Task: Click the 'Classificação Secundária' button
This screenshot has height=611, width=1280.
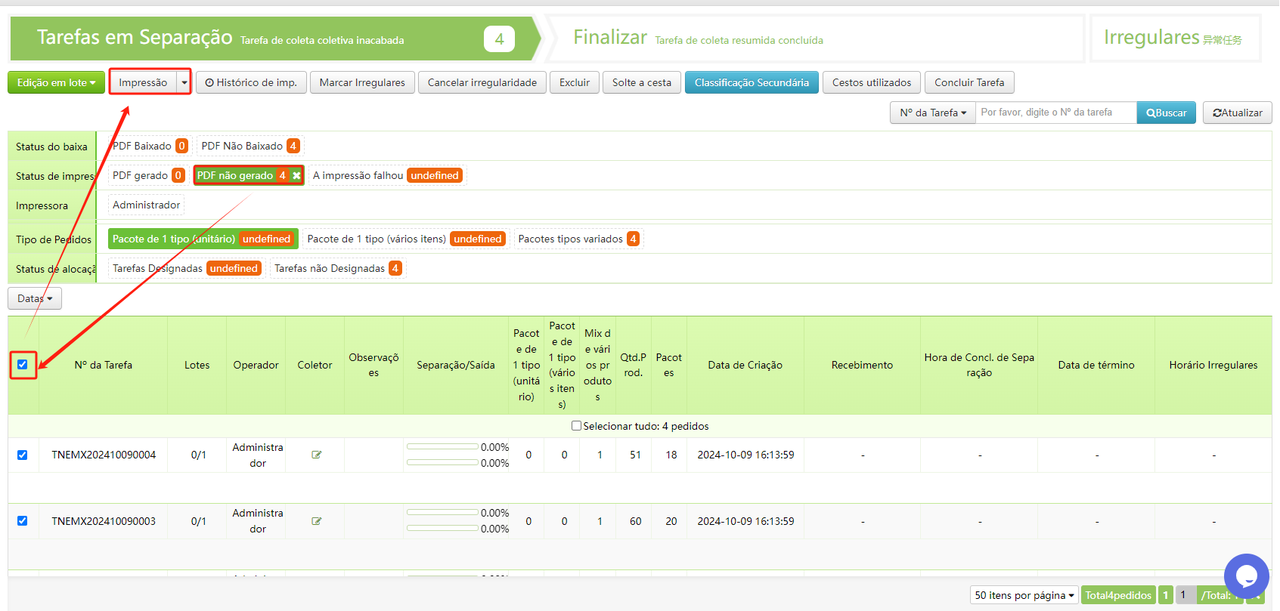Action: point(751,82)
